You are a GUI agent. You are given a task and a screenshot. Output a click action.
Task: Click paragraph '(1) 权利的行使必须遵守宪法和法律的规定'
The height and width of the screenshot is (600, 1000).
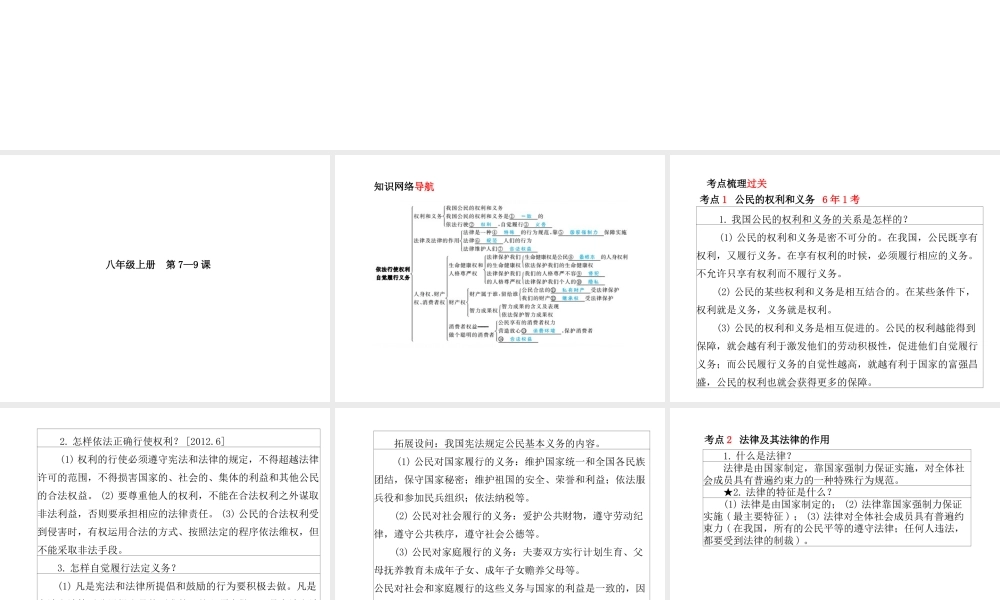[x=179, y=504]
